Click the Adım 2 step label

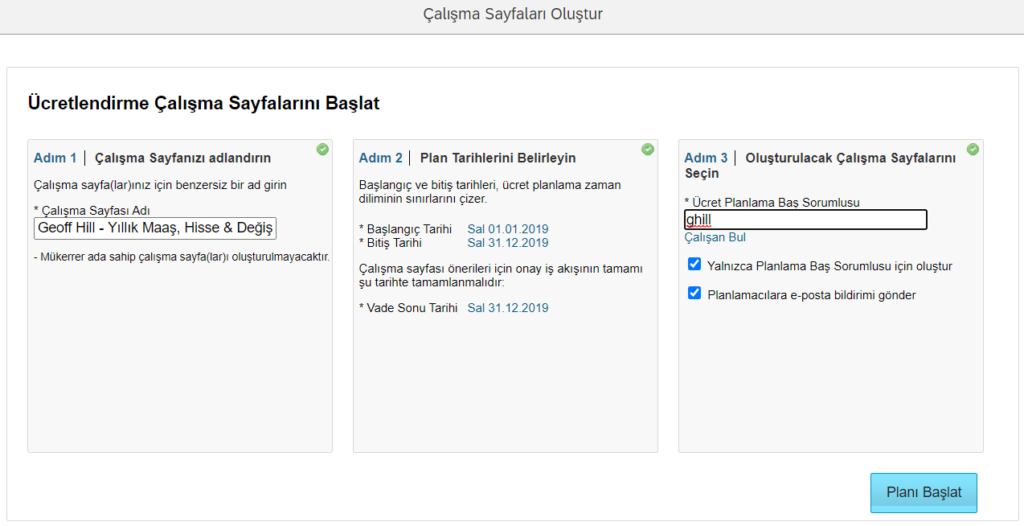pos(380,158)
